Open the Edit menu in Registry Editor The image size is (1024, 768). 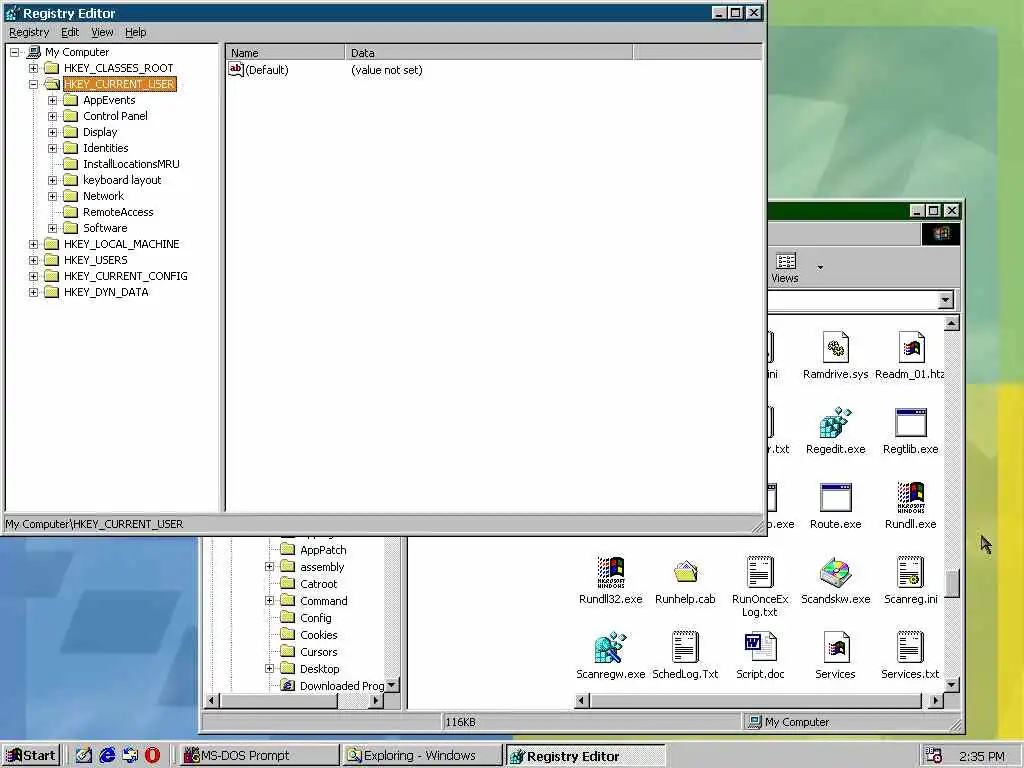(70, 32)
